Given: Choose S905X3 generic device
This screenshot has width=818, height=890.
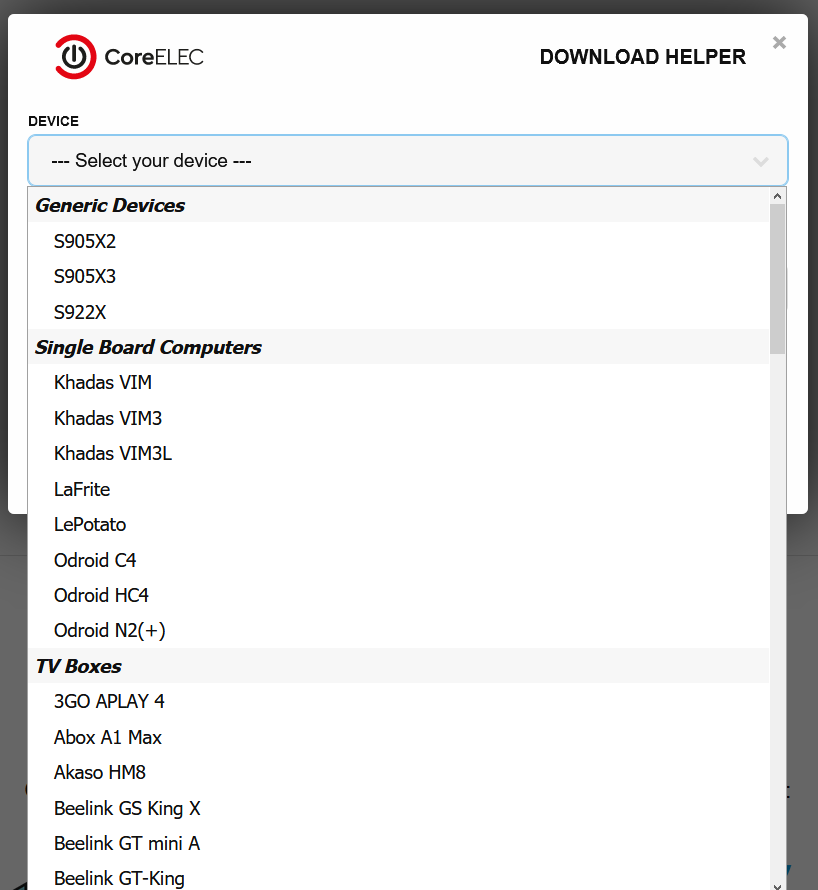Looking at the screenshot, I should 398,276.
